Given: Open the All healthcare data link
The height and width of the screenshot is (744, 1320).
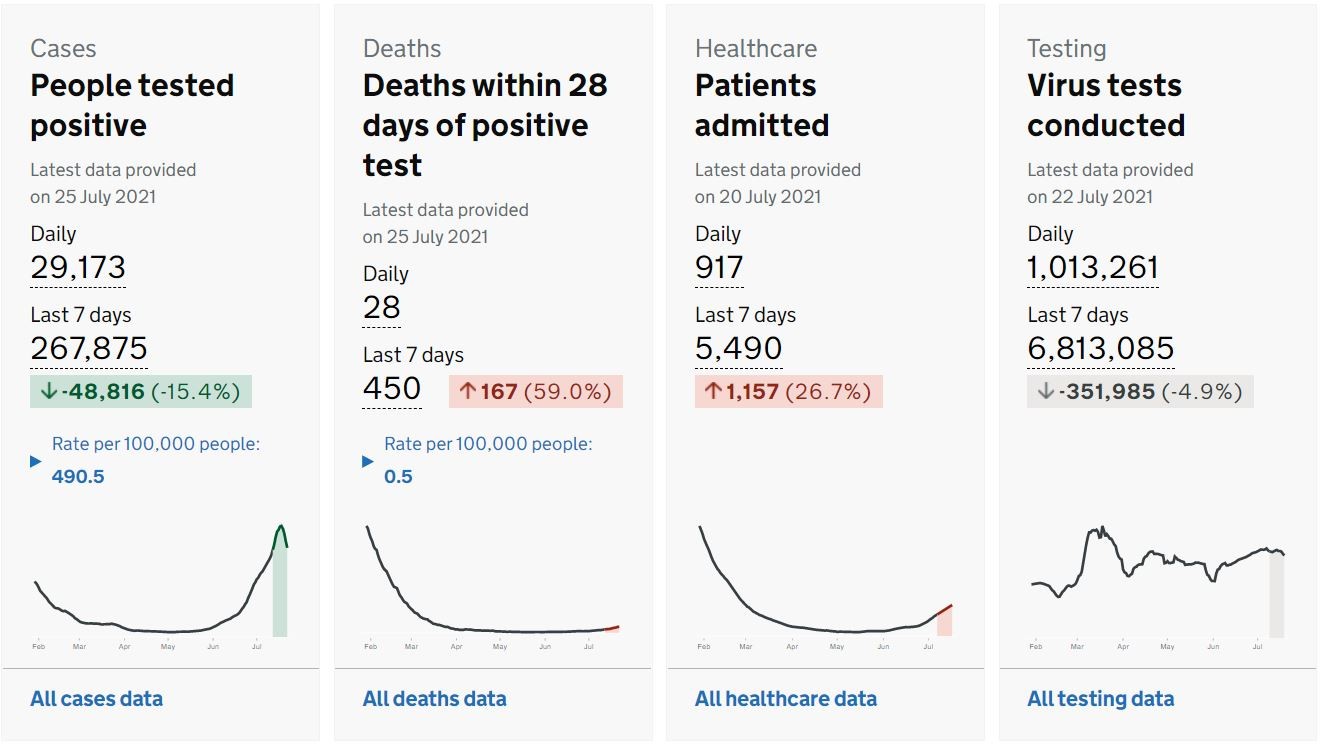Looking at the screenshot, I should (785, 699).
